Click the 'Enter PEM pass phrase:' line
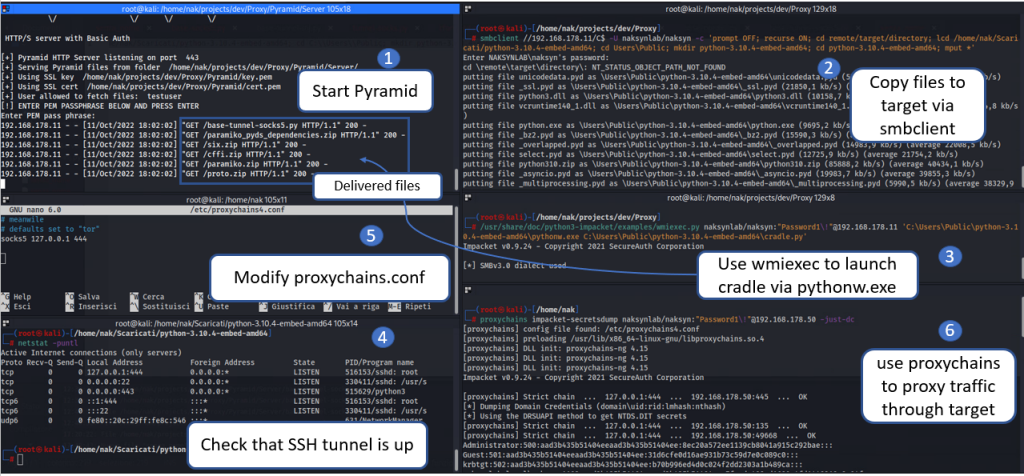 (46, 114)
